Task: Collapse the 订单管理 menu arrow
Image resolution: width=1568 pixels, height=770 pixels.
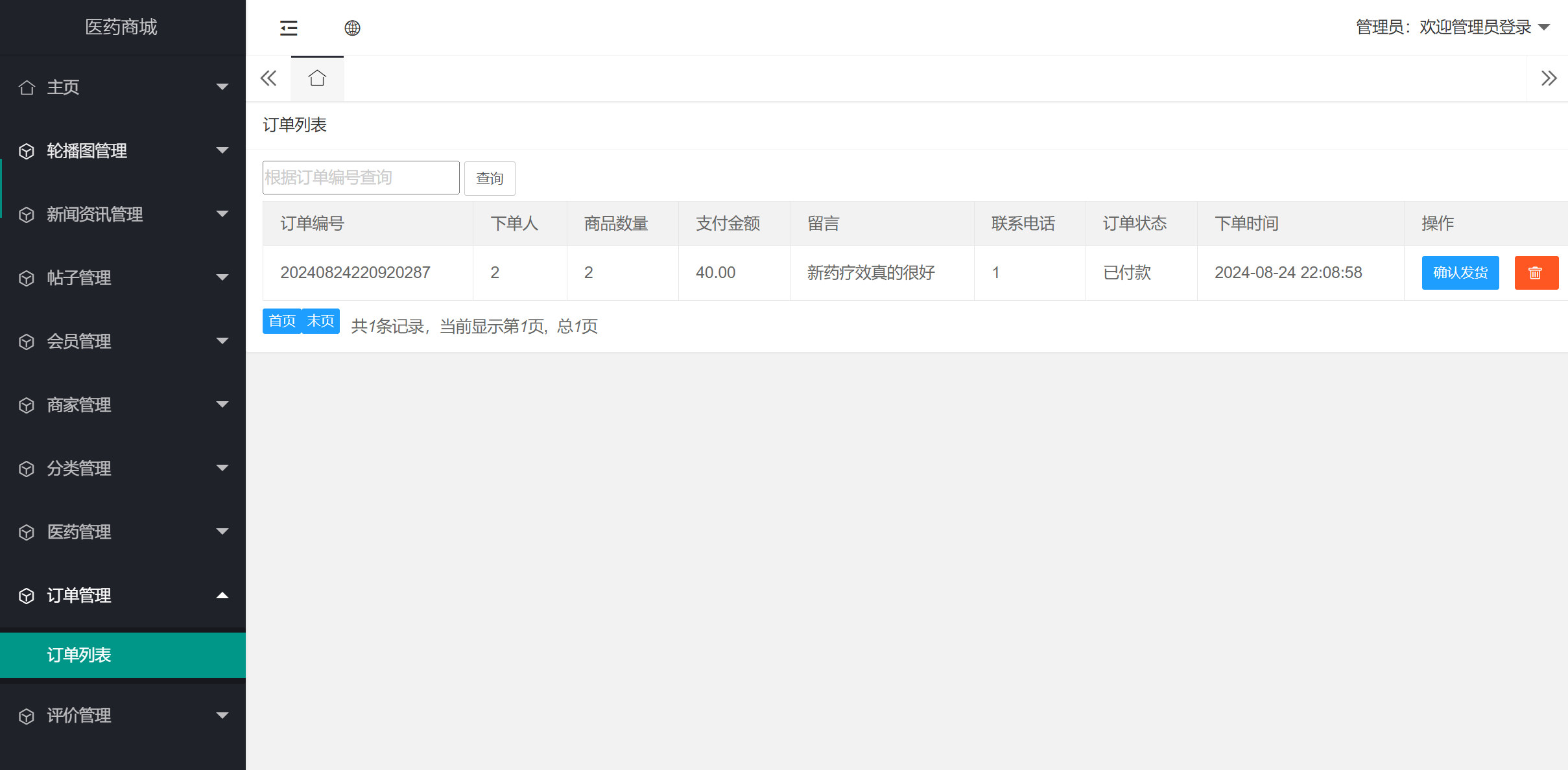Action: pos(222,595)
